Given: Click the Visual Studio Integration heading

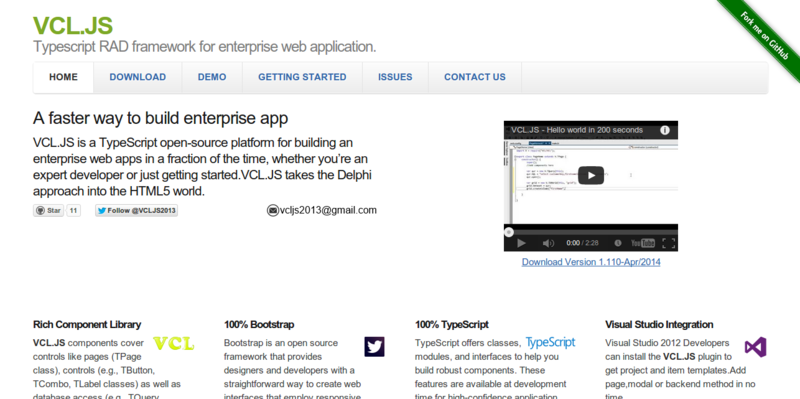Looking at the screenshot, I should (x=659, y=325).
